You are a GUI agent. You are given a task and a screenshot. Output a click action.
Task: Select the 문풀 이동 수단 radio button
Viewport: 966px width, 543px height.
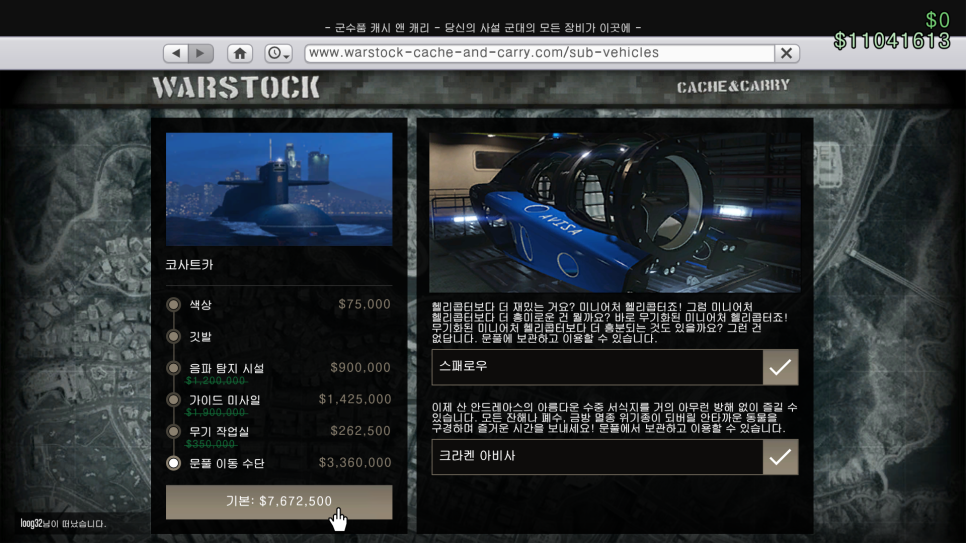(174, 463)
